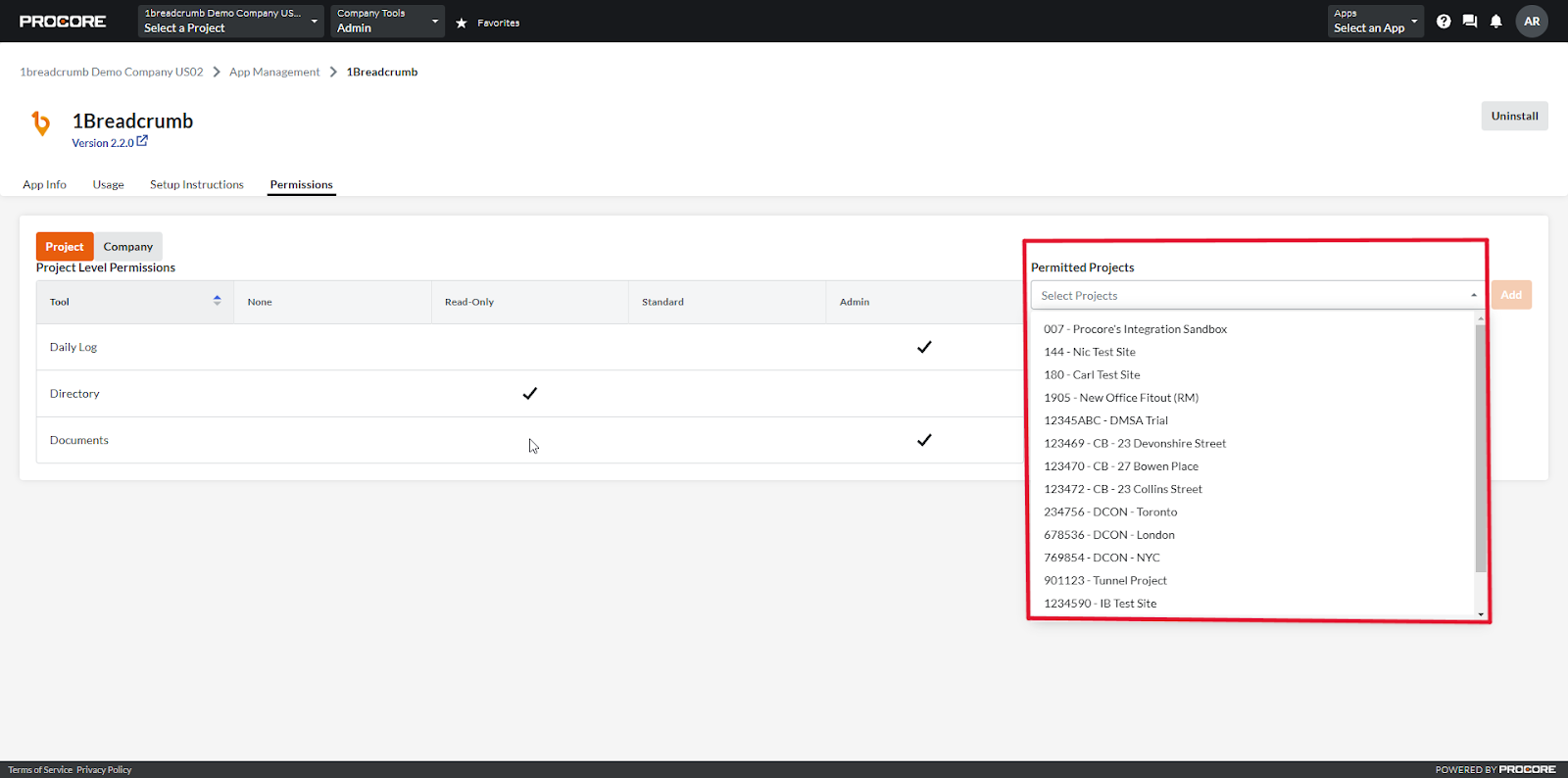
Task: Open the Privacy Policy link
Action: coord(104,770)
